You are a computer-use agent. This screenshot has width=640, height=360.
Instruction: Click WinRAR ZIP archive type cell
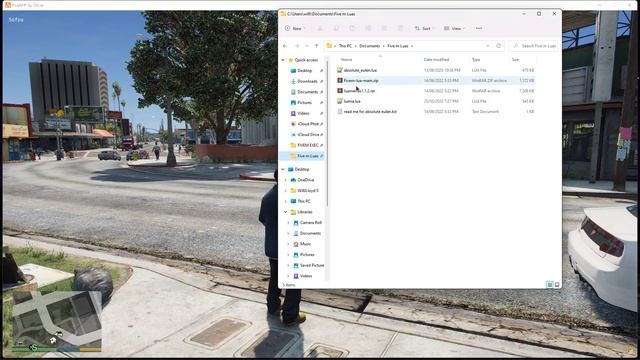tap(489, 80)
